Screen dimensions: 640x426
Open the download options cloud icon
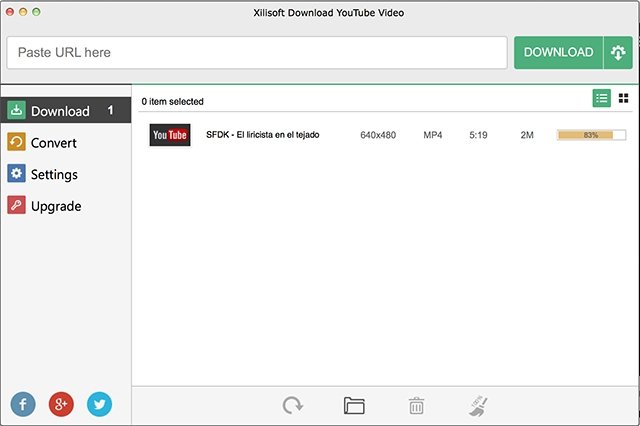[x=618, y=53]
